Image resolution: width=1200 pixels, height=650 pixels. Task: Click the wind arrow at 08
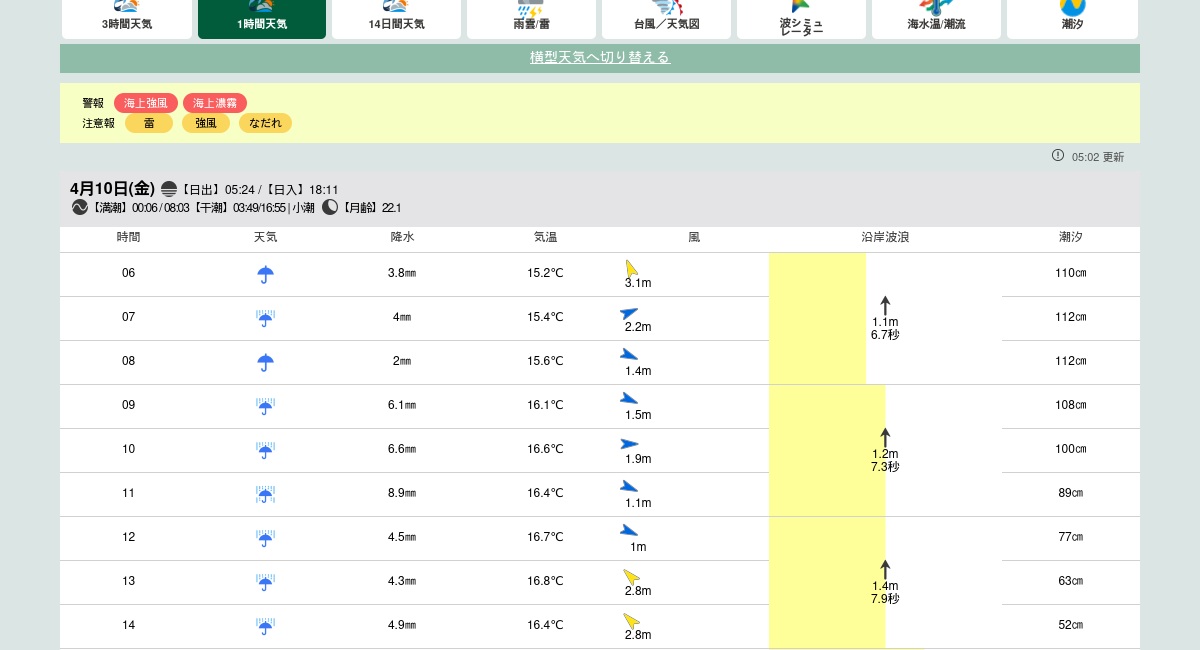tap(629, 354)
